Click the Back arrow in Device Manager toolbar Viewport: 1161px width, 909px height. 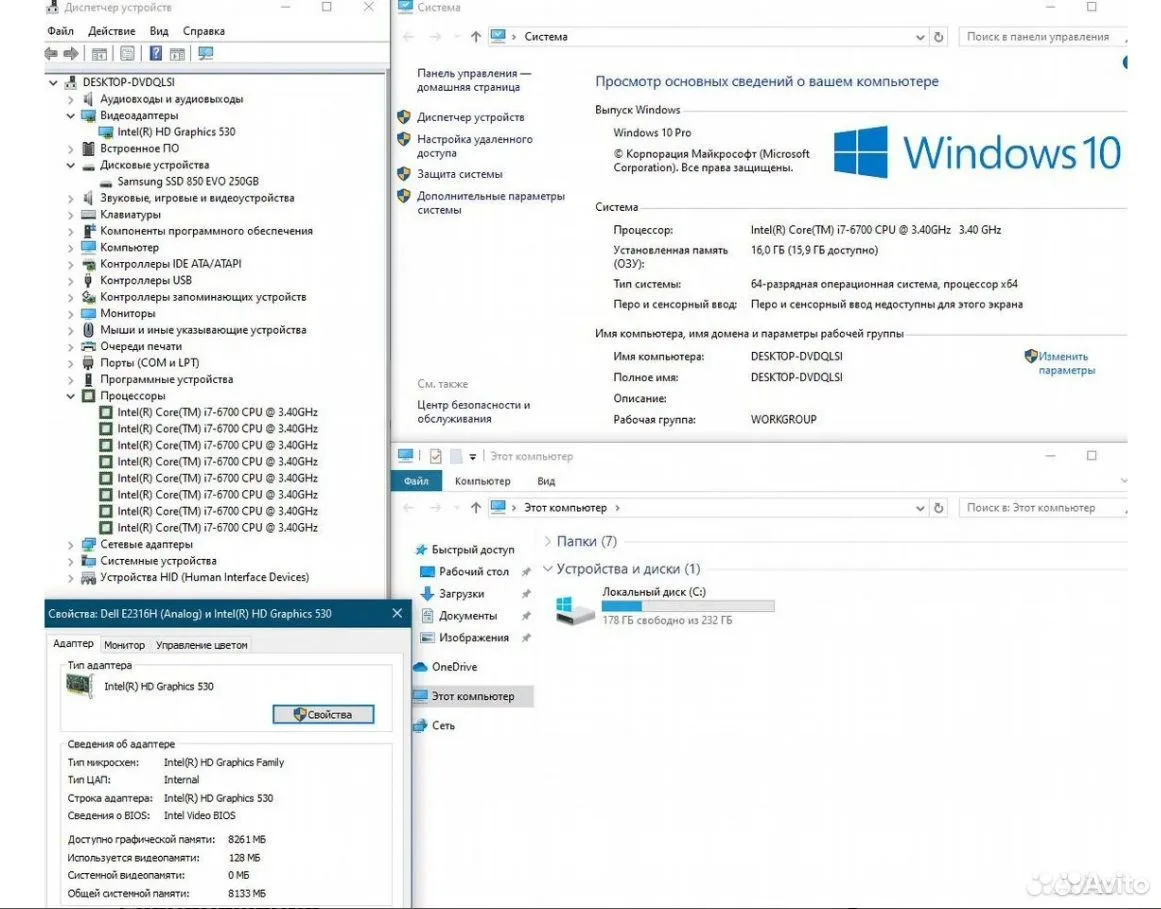tap(51, 53)
